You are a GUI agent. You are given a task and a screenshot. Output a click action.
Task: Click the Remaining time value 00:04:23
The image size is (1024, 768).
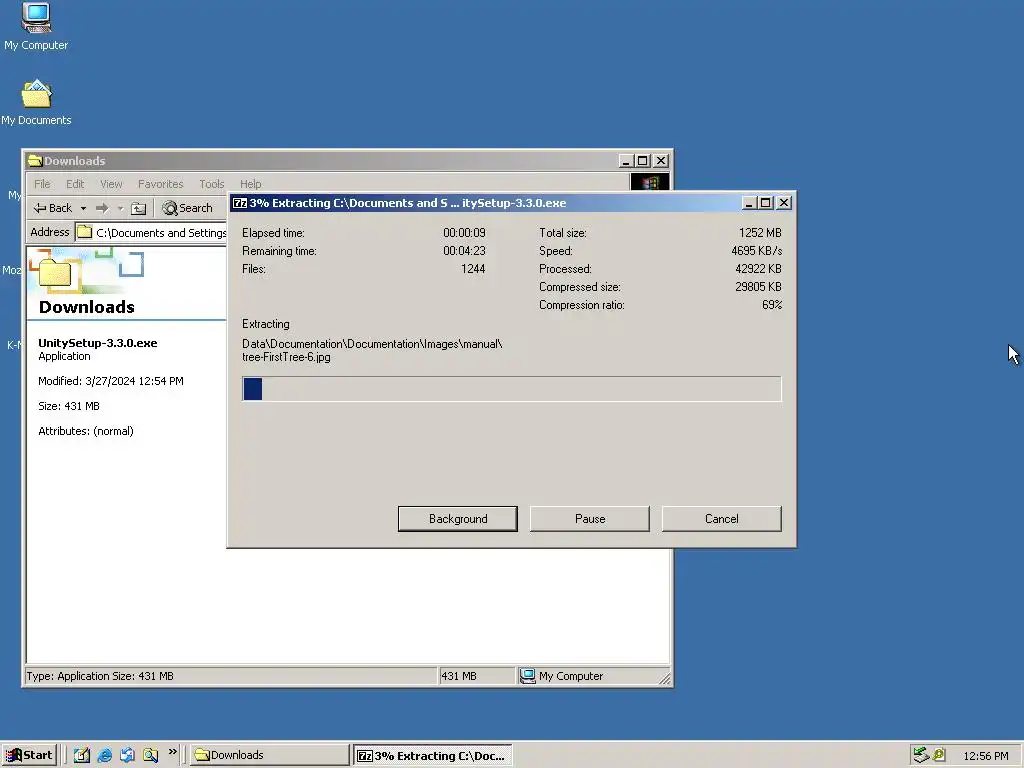pos(464,251)
